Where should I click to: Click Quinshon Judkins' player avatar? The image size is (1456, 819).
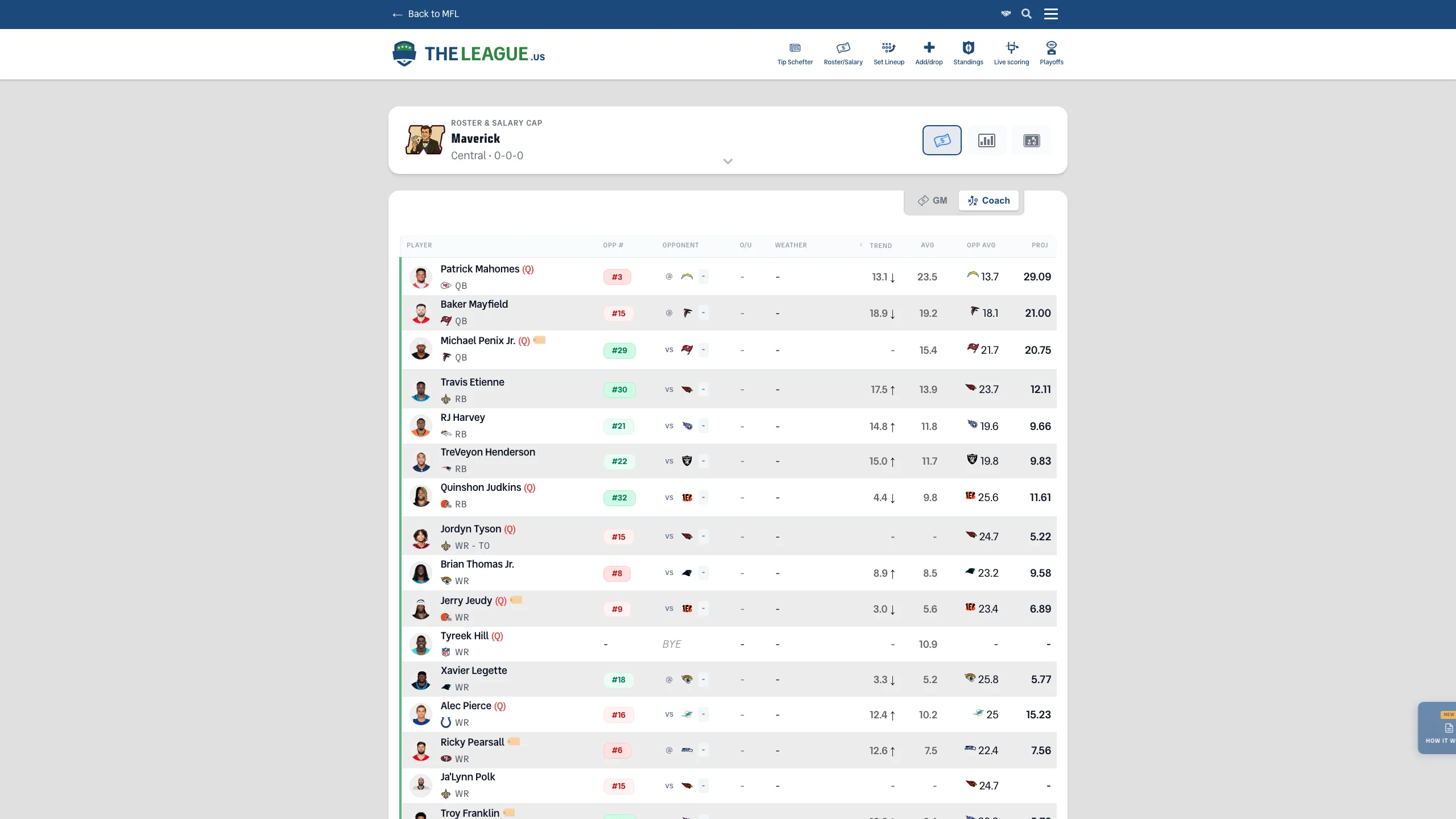click(x=421, y=497)
